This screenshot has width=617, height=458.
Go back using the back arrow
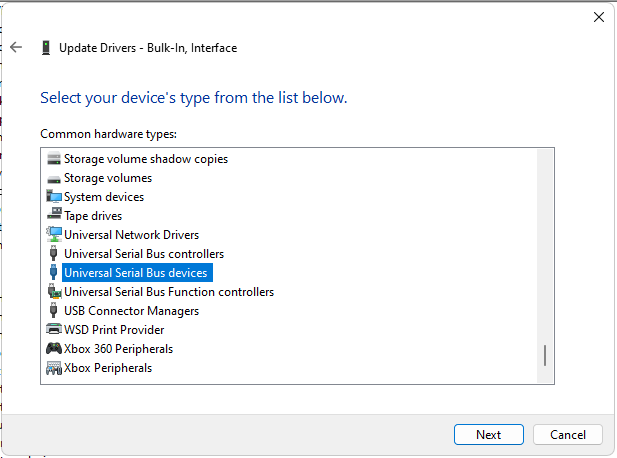click(16, 47)
